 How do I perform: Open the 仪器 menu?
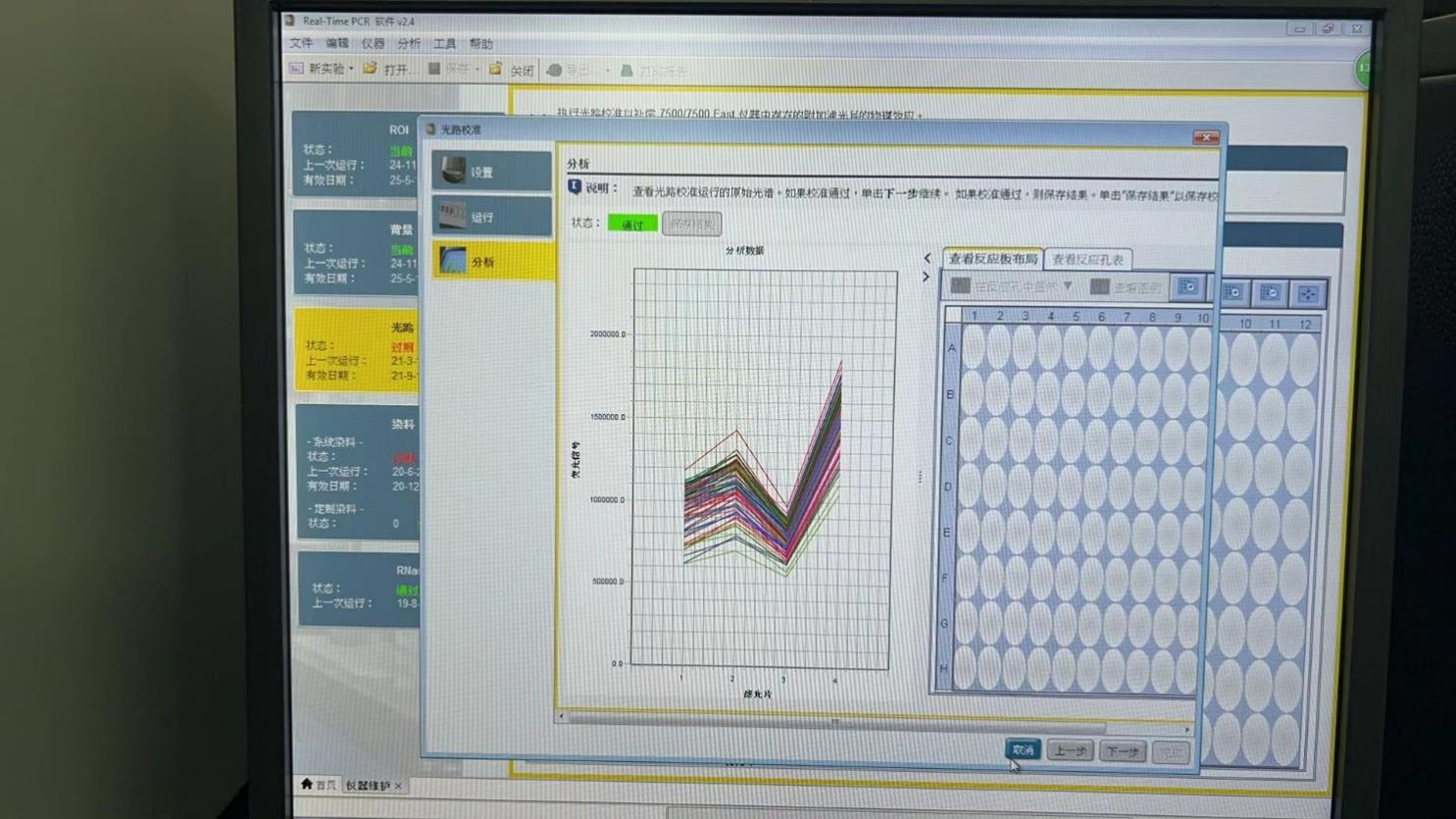click(374, 43)
